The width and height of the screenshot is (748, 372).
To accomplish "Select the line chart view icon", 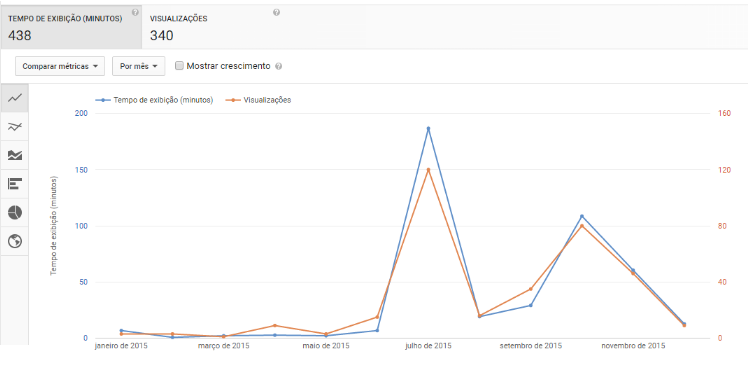I will point(15,98).
